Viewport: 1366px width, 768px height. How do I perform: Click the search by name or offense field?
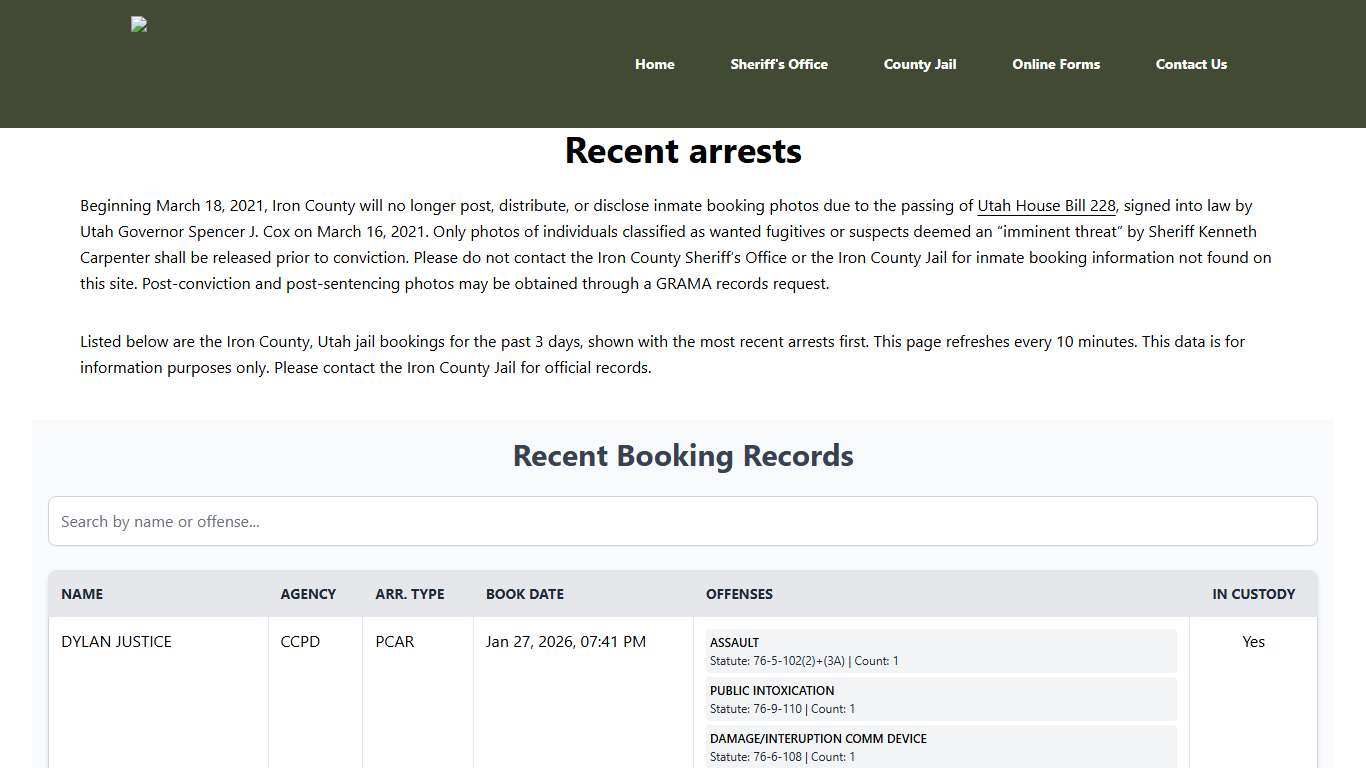pos(683,521)
